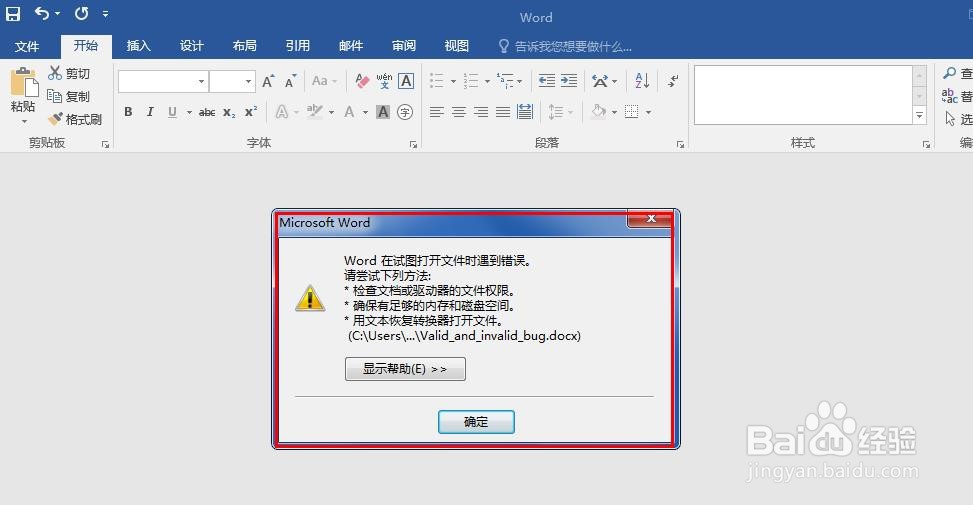This screenshot has width=973, height=505.
Task: Open the underline style dropdown arrow
Action: click(189, 112)
